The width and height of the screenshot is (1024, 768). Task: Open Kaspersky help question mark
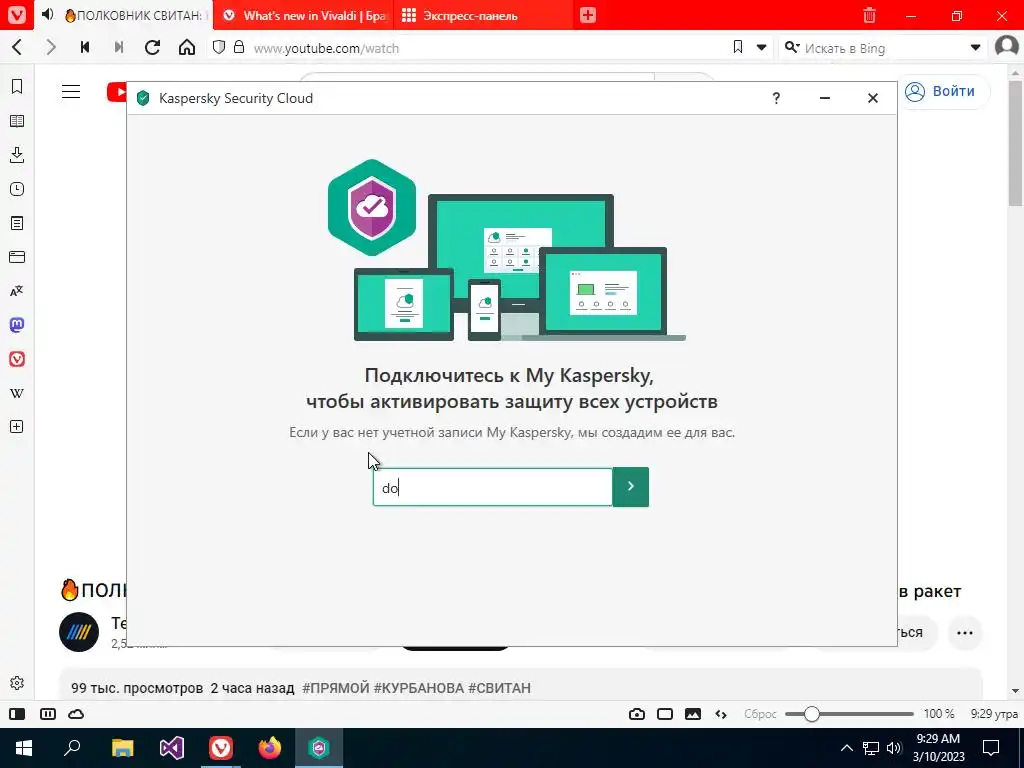coord(776,98)
